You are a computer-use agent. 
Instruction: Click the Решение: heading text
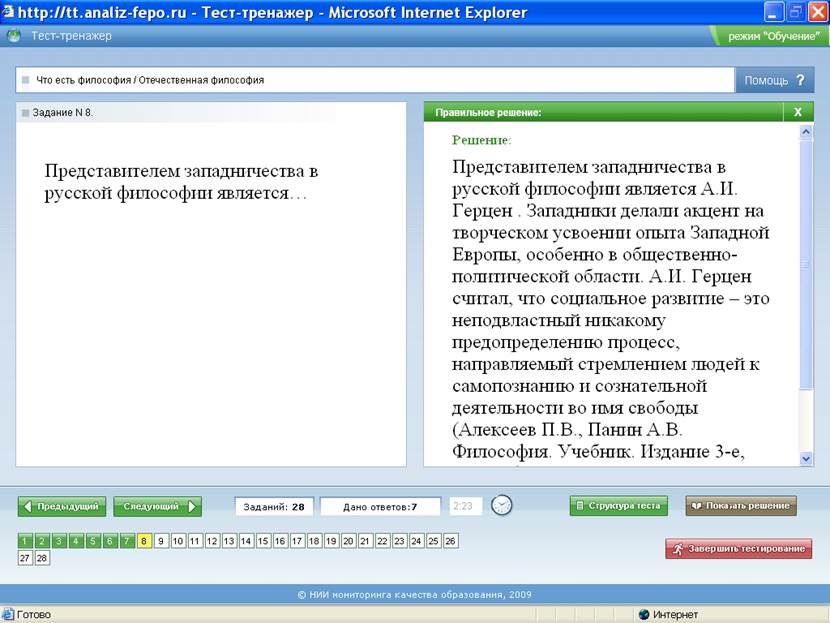(x=482, y=140)
